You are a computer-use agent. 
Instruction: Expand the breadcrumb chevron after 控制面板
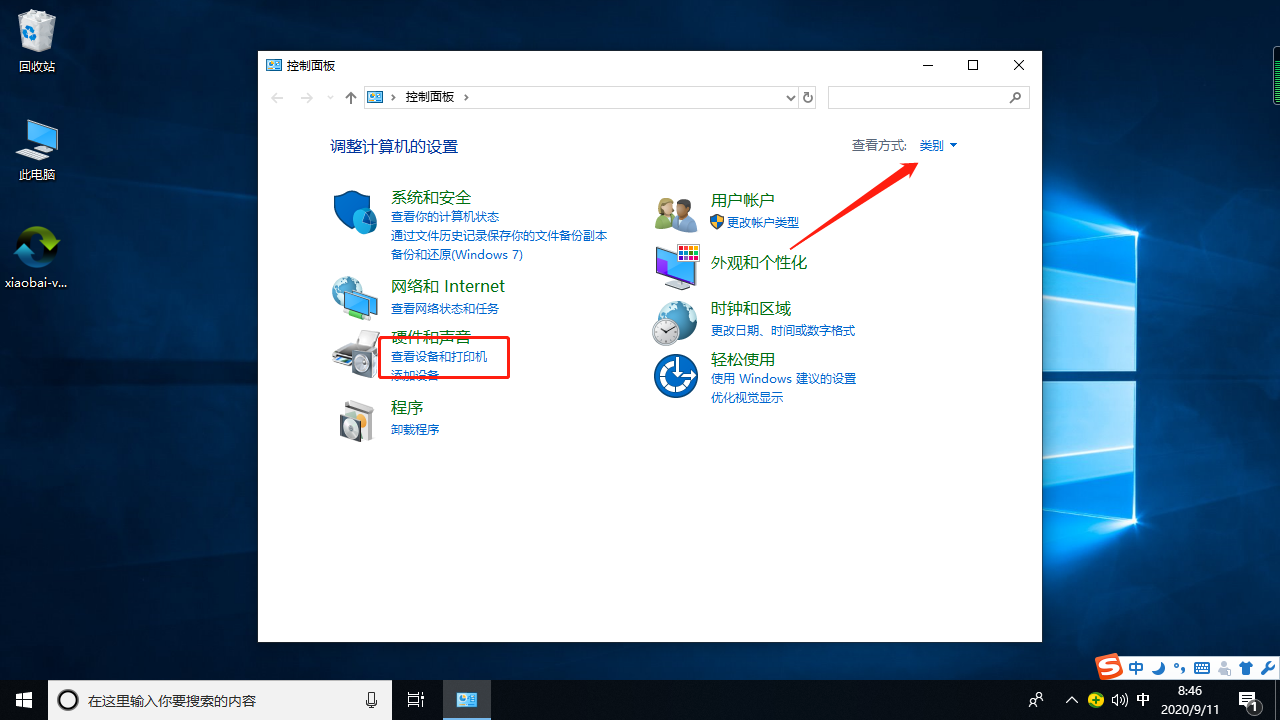tap(466, 97)
